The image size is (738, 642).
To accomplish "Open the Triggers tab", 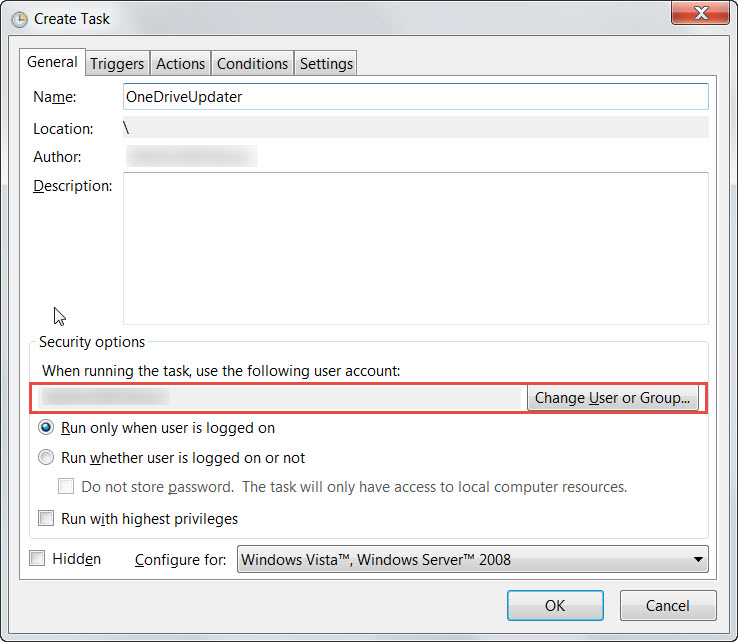I will (117, 64).
